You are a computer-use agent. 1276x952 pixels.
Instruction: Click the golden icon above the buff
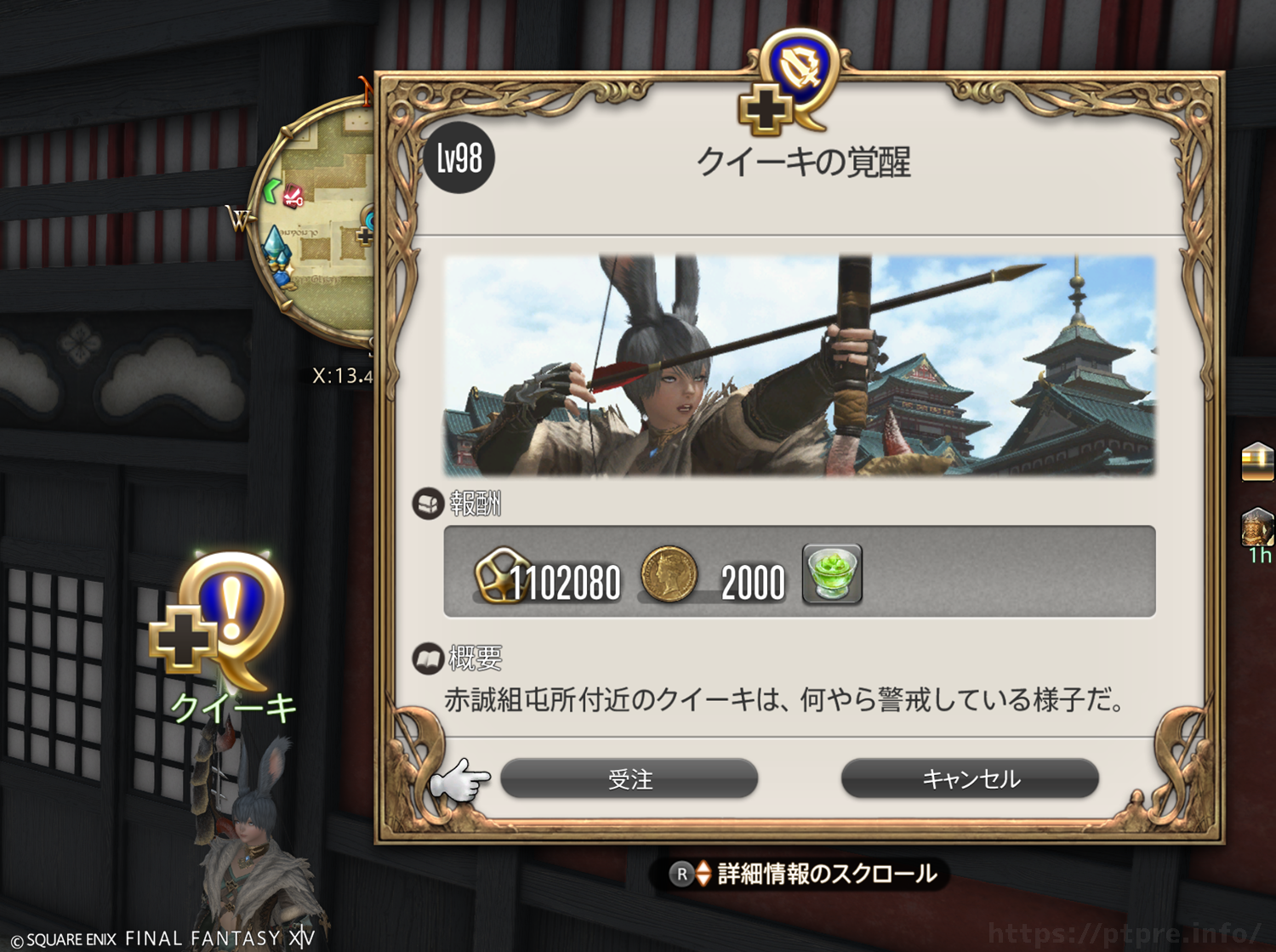(x=1257, y=462)
